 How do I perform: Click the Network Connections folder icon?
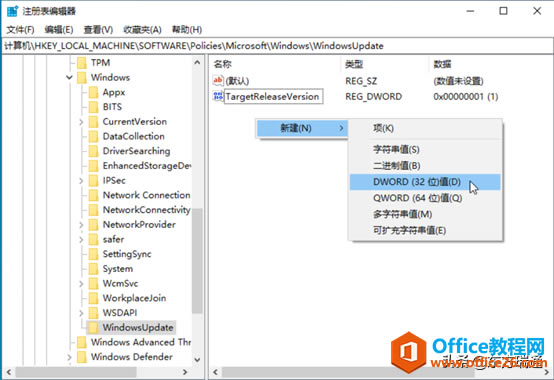tap(93, 195)
